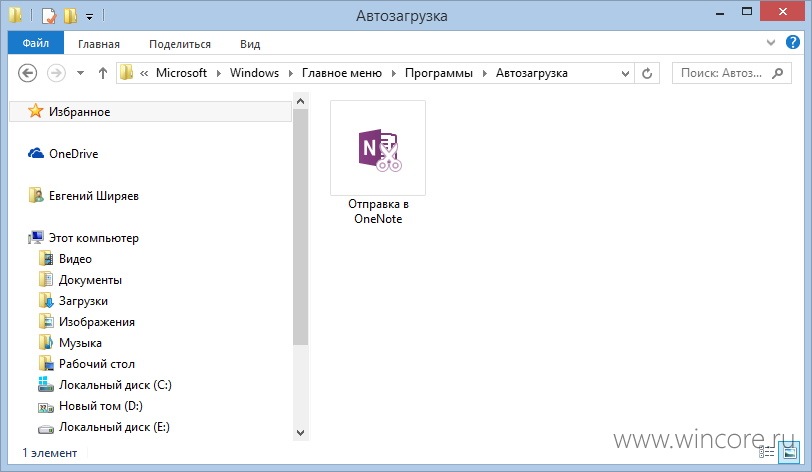Select Локальный диск (E:)

(x=114, y=427)
